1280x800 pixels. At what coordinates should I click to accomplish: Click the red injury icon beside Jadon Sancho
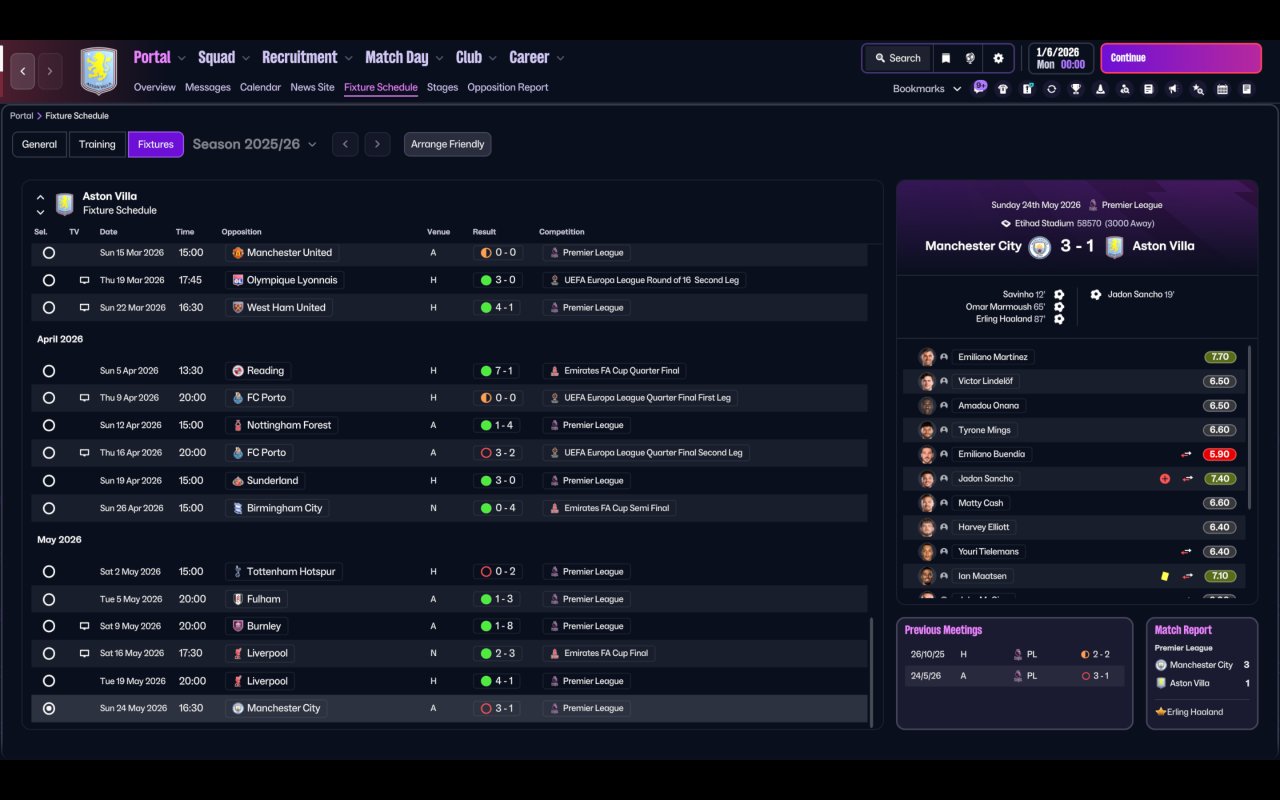[x=1165, y=479]
